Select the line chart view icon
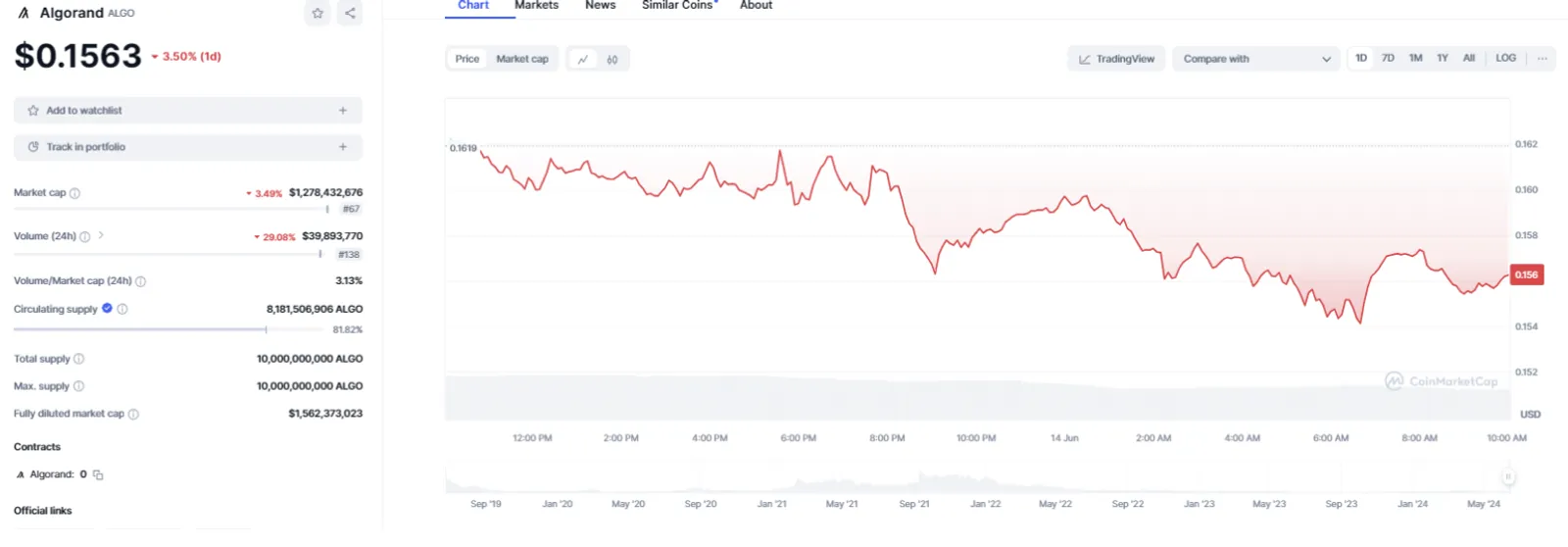 click(x=583, y=59)
